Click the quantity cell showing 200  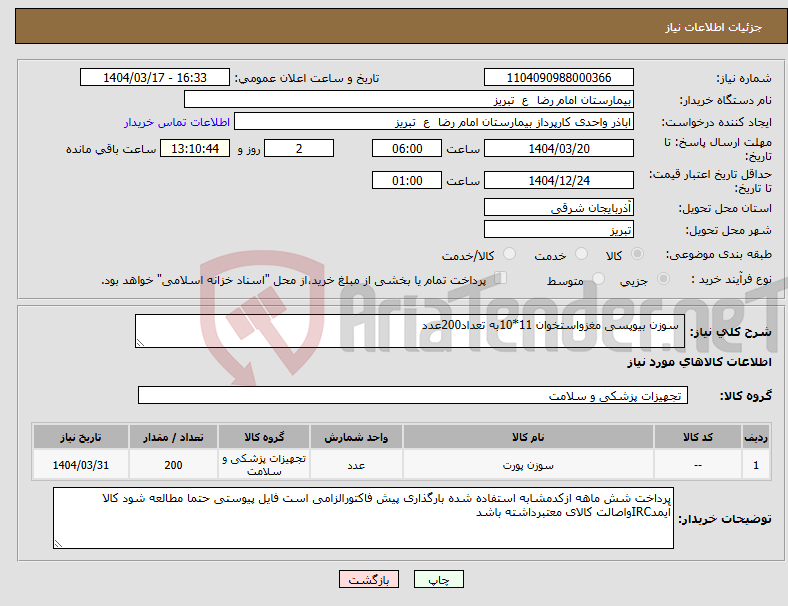point(173,465)
